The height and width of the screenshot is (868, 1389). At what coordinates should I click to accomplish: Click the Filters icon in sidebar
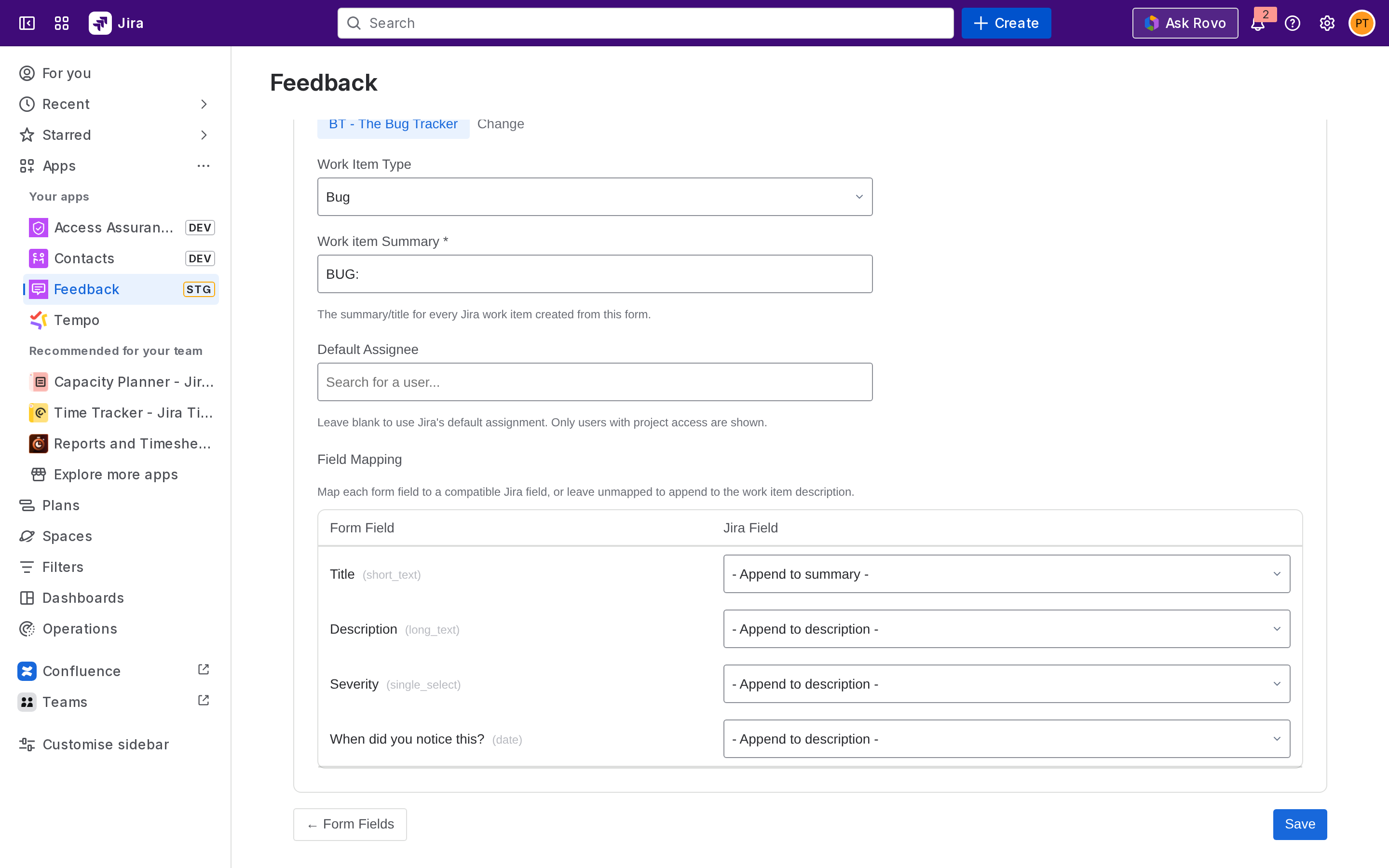27,567
